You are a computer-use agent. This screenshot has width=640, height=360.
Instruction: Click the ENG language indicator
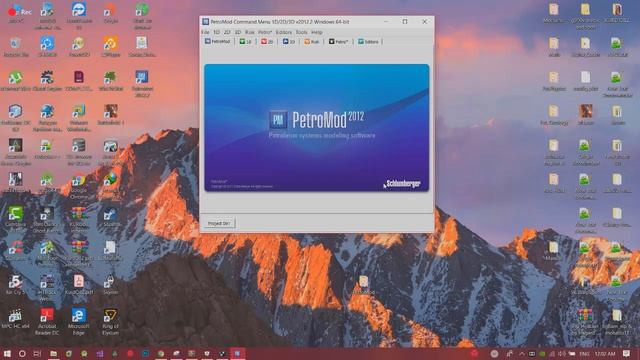tap(584, 353)
